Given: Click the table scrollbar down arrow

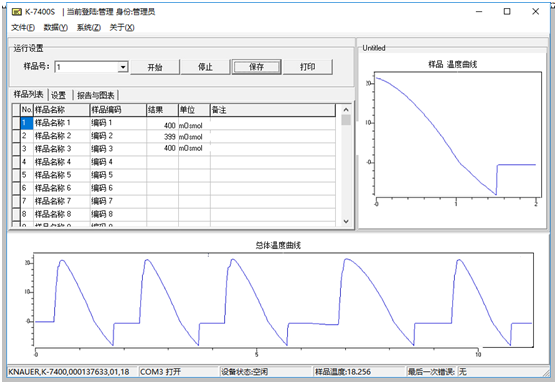Looking at the screenshot, I should coord(346,221).
